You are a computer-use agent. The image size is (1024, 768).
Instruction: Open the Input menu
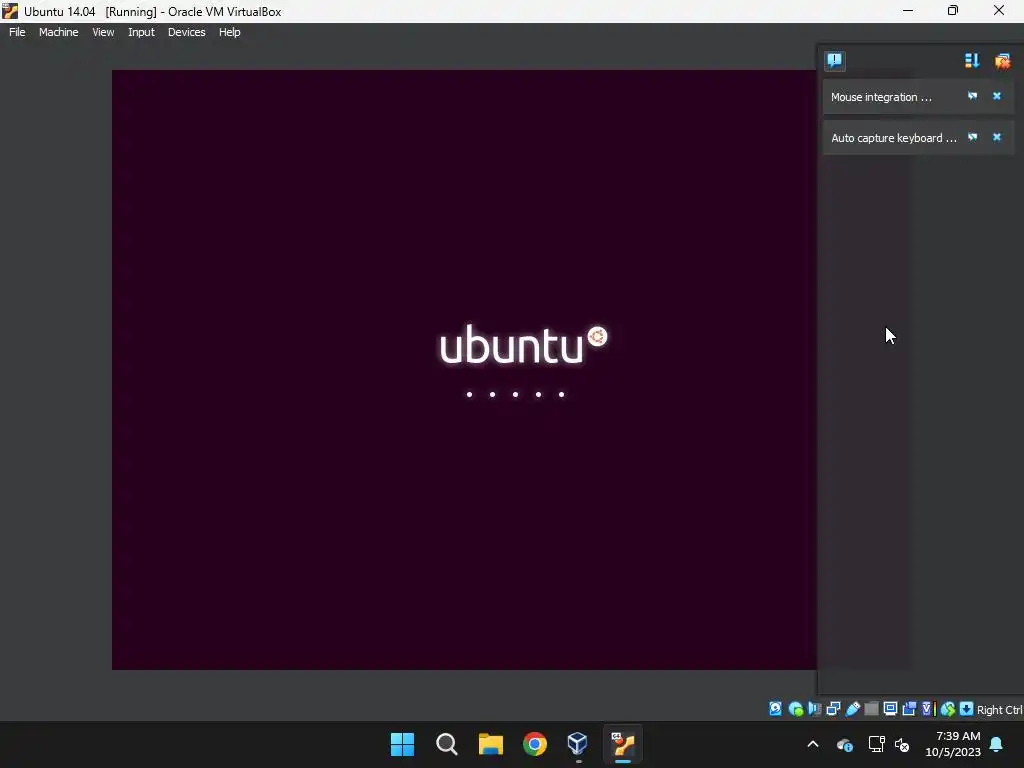141,32
